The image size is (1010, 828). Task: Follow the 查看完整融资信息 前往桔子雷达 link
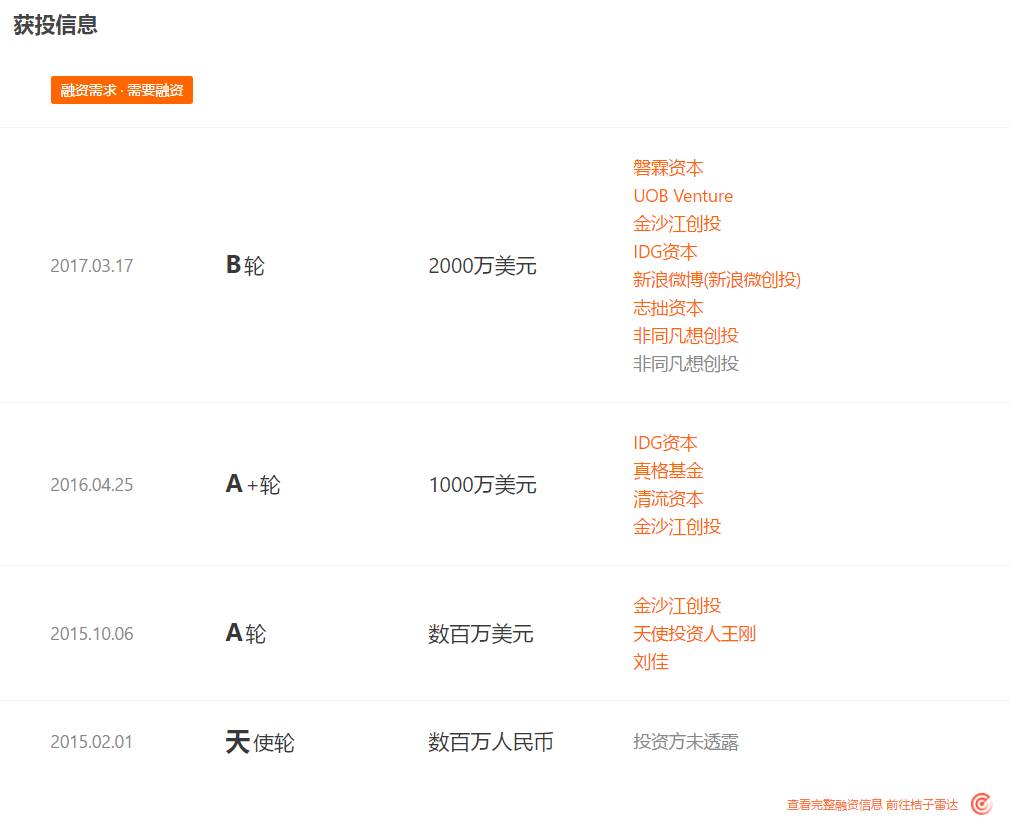(x=872, y=804)
